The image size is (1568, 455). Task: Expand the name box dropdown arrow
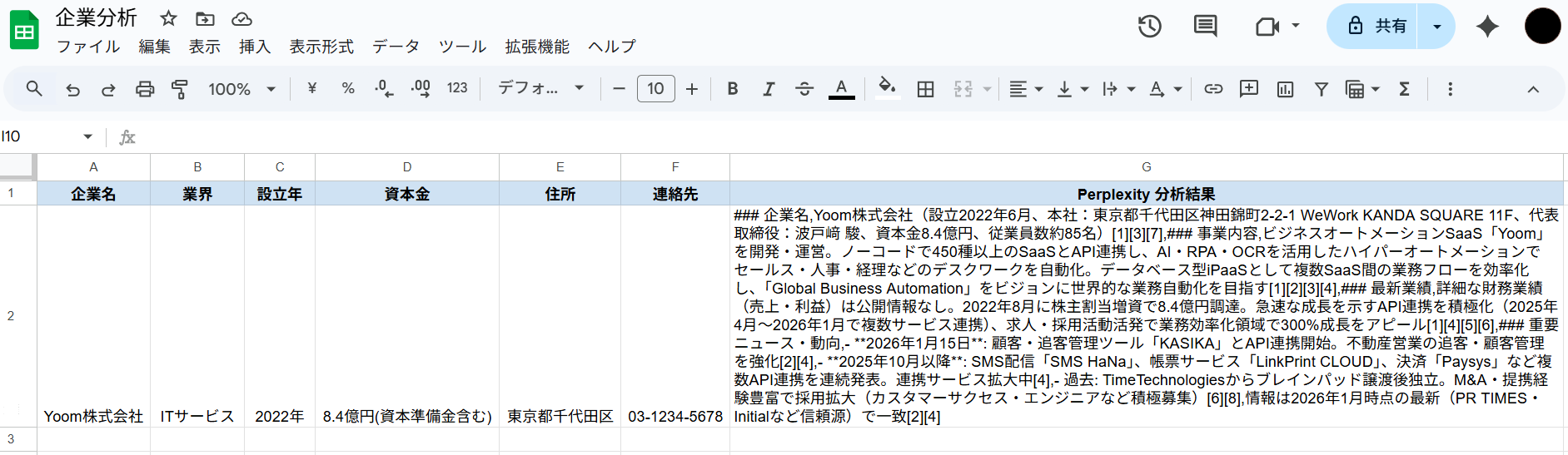[x=87, y=136]
